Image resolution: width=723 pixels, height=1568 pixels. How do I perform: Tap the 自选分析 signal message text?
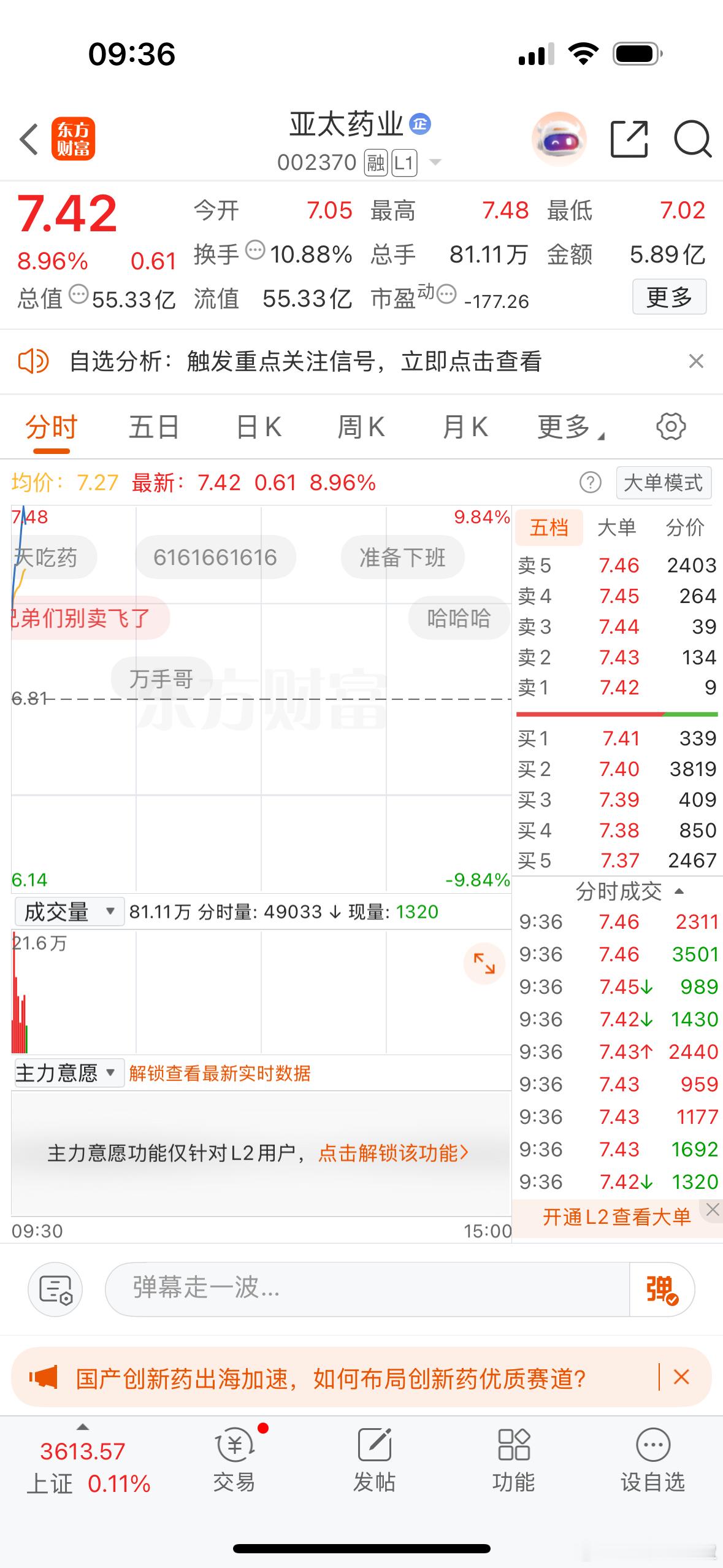point(305,361)
